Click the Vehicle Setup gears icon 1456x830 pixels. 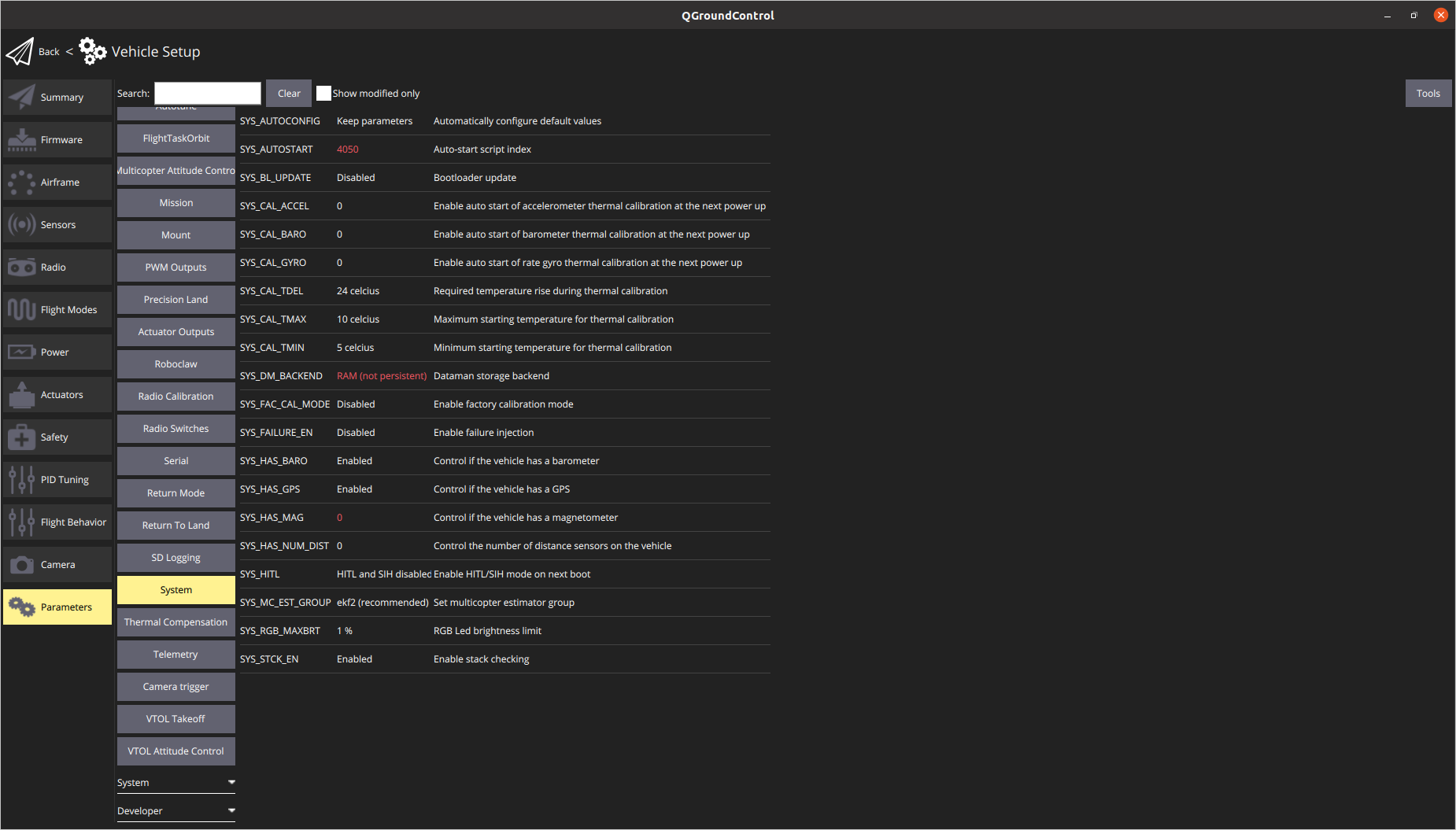click(x=92, y=51)
